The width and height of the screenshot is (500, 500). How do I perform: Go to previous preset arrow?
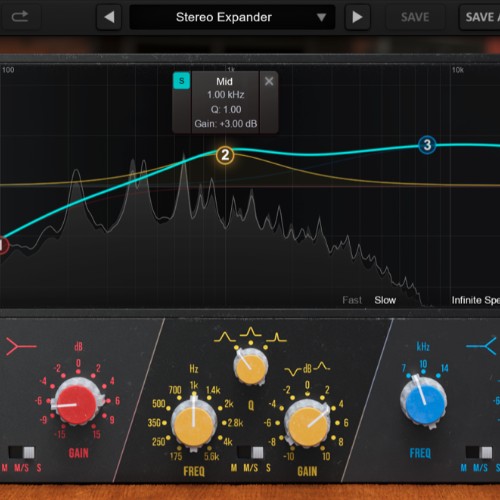point(109,17)
